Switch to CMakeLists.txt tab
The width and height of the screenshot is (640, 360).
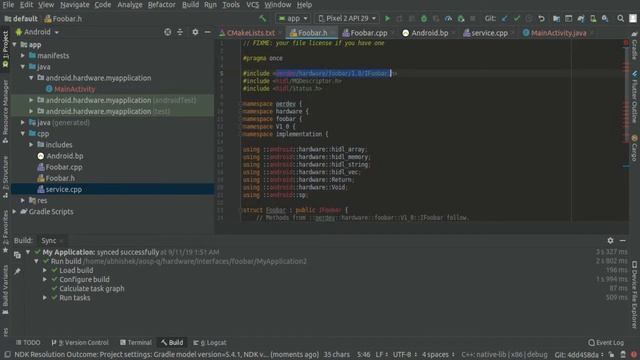(x=250, y=33)
